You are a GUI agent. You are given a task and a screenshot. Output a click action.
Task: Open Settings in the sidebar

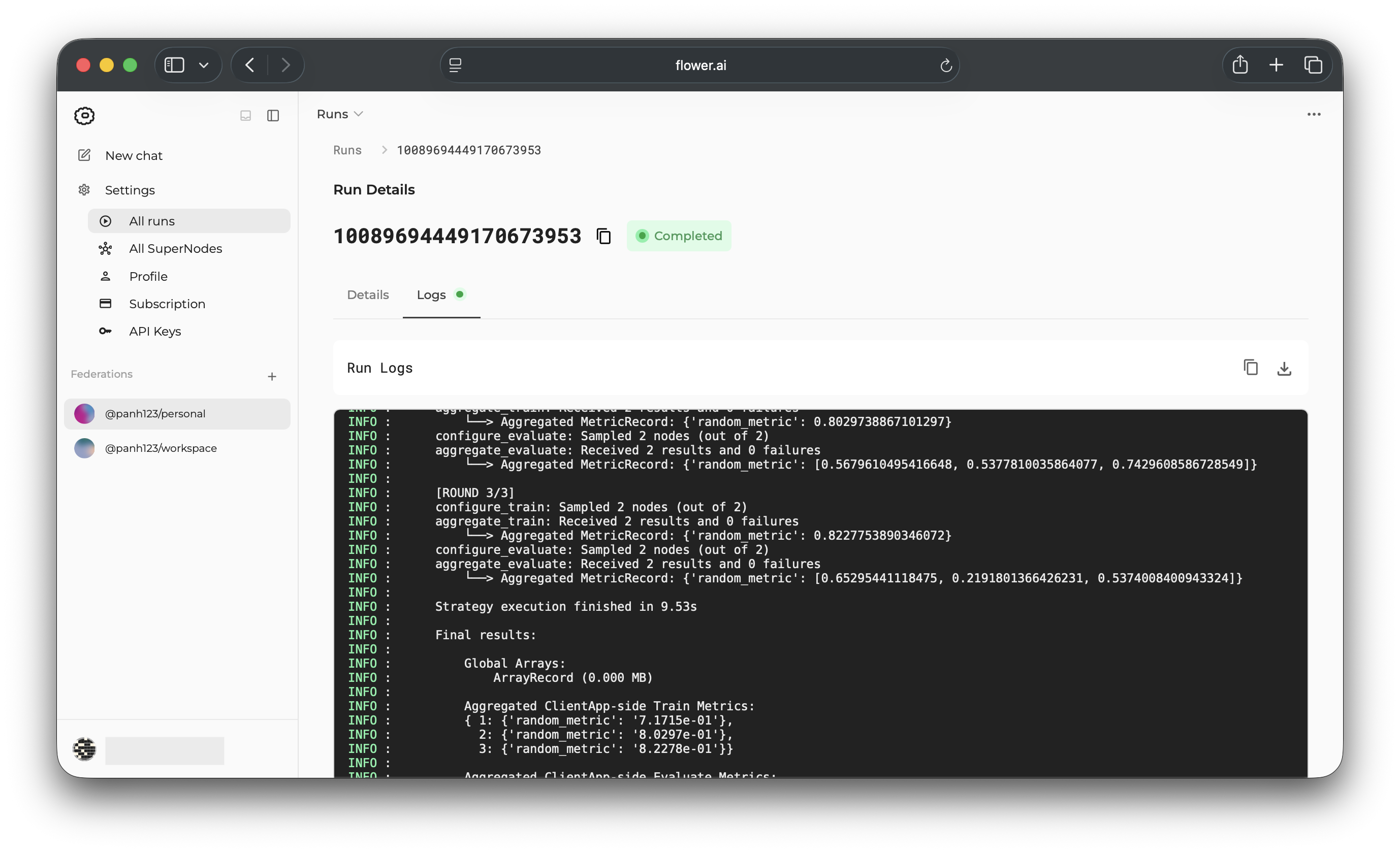click(177, 190)
